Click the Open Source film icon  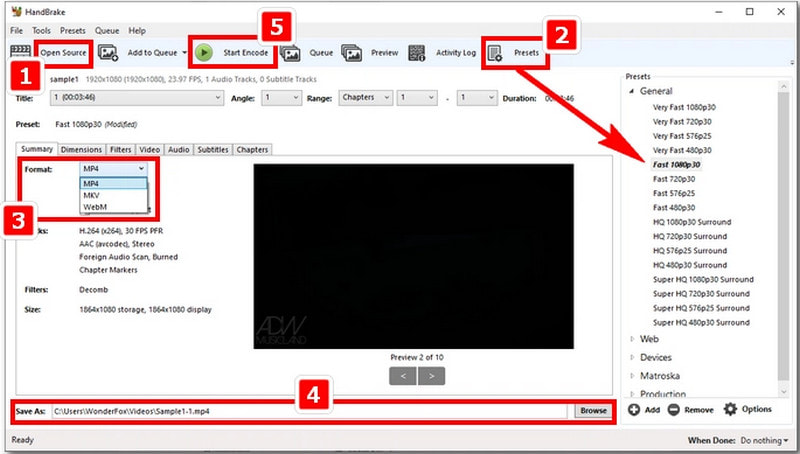(x=20, y=52)
